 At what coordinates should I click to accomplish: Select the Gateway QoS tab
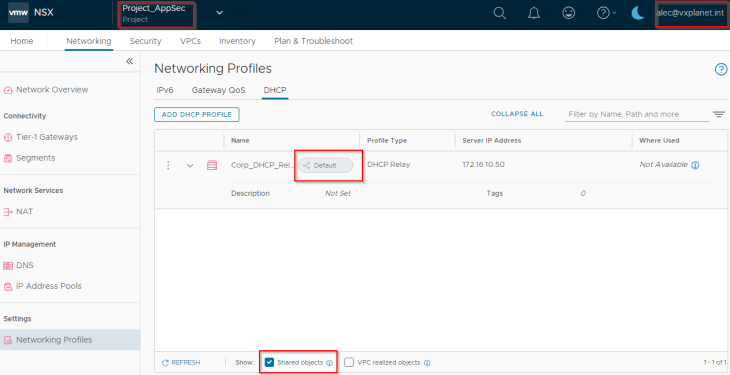pyautogui.click(x=218, y=90)
